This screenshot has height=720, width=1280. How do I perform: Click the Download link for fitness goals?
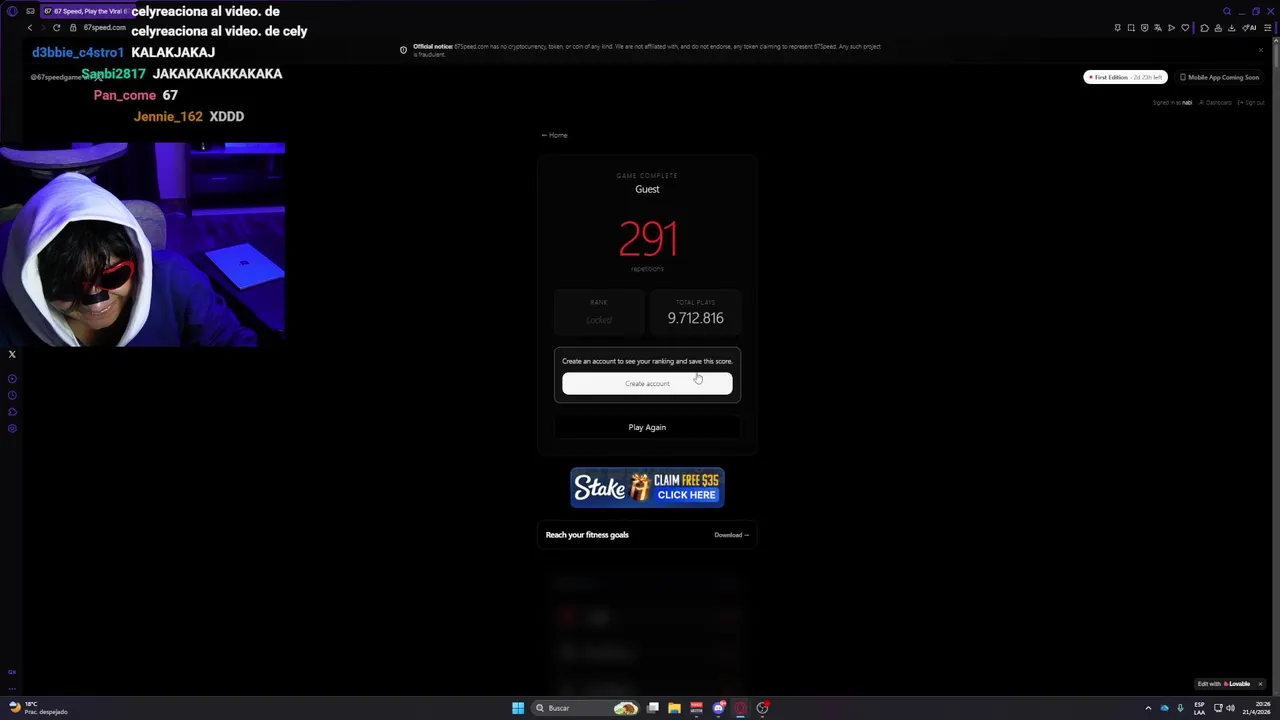point(731,535)
